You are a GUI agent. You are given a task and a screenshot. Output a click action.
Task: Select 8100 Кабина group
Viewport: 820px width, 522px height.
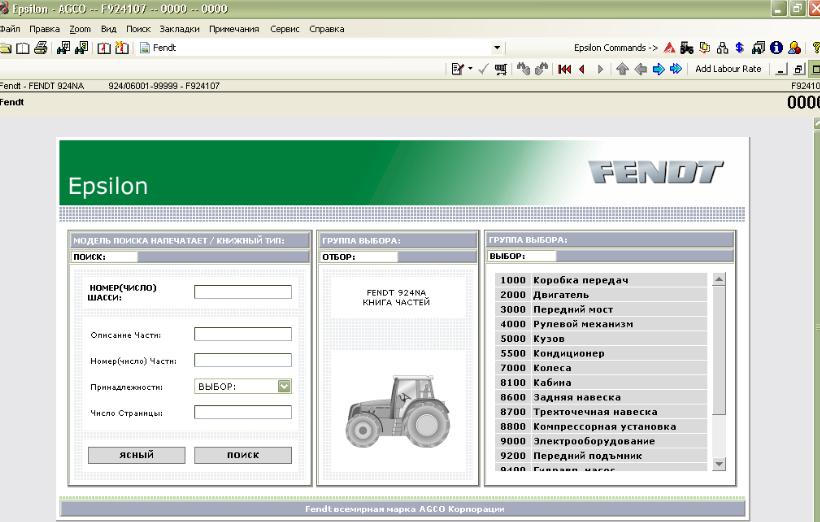pyautogui.click(x=601, y=383)
